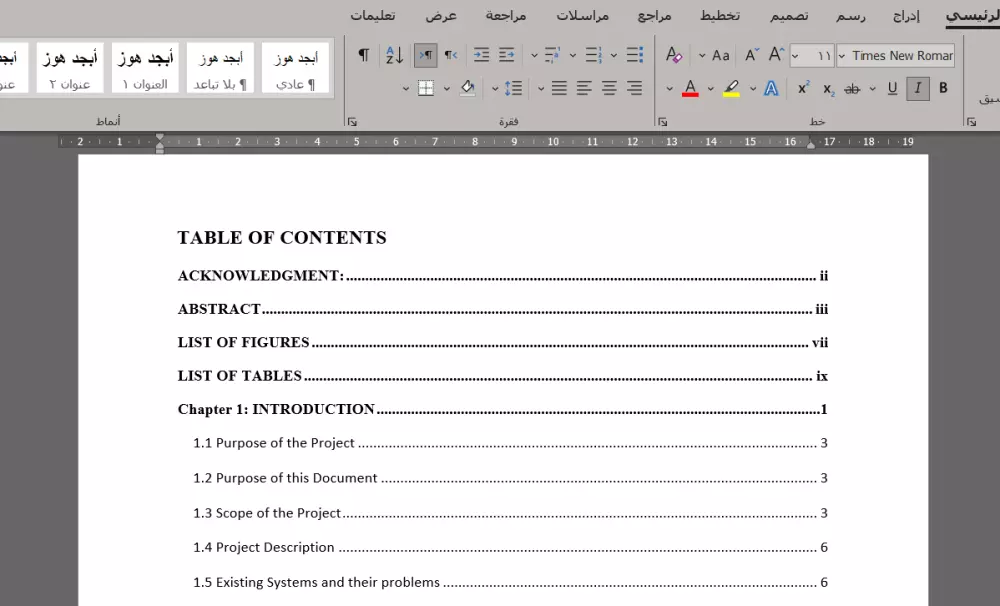Decrease paragraph indent

(506, 55)
